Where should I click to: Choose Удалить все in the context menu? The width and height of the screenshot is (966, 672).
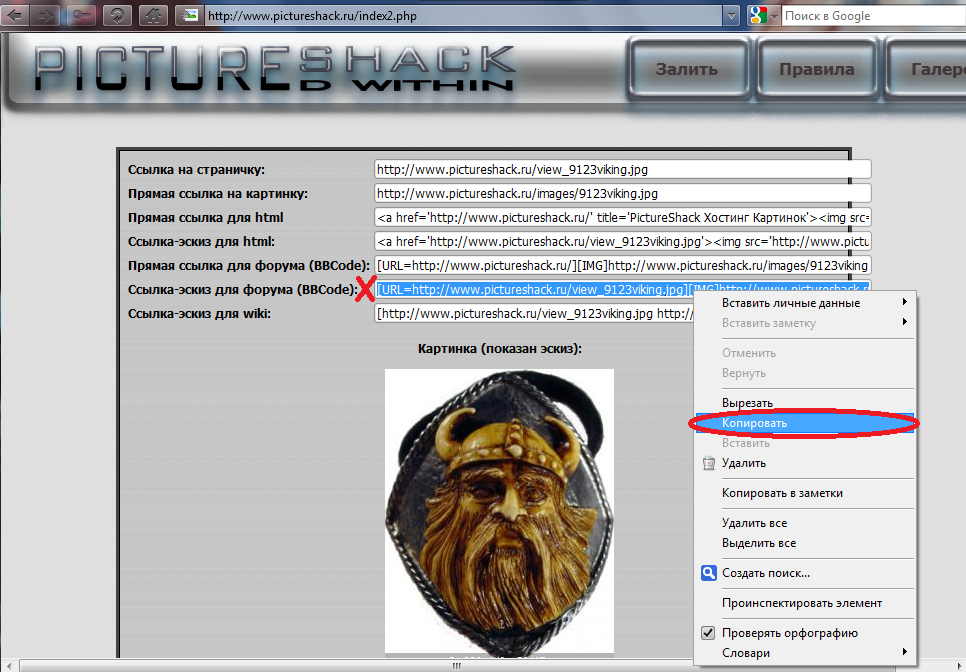805,523
